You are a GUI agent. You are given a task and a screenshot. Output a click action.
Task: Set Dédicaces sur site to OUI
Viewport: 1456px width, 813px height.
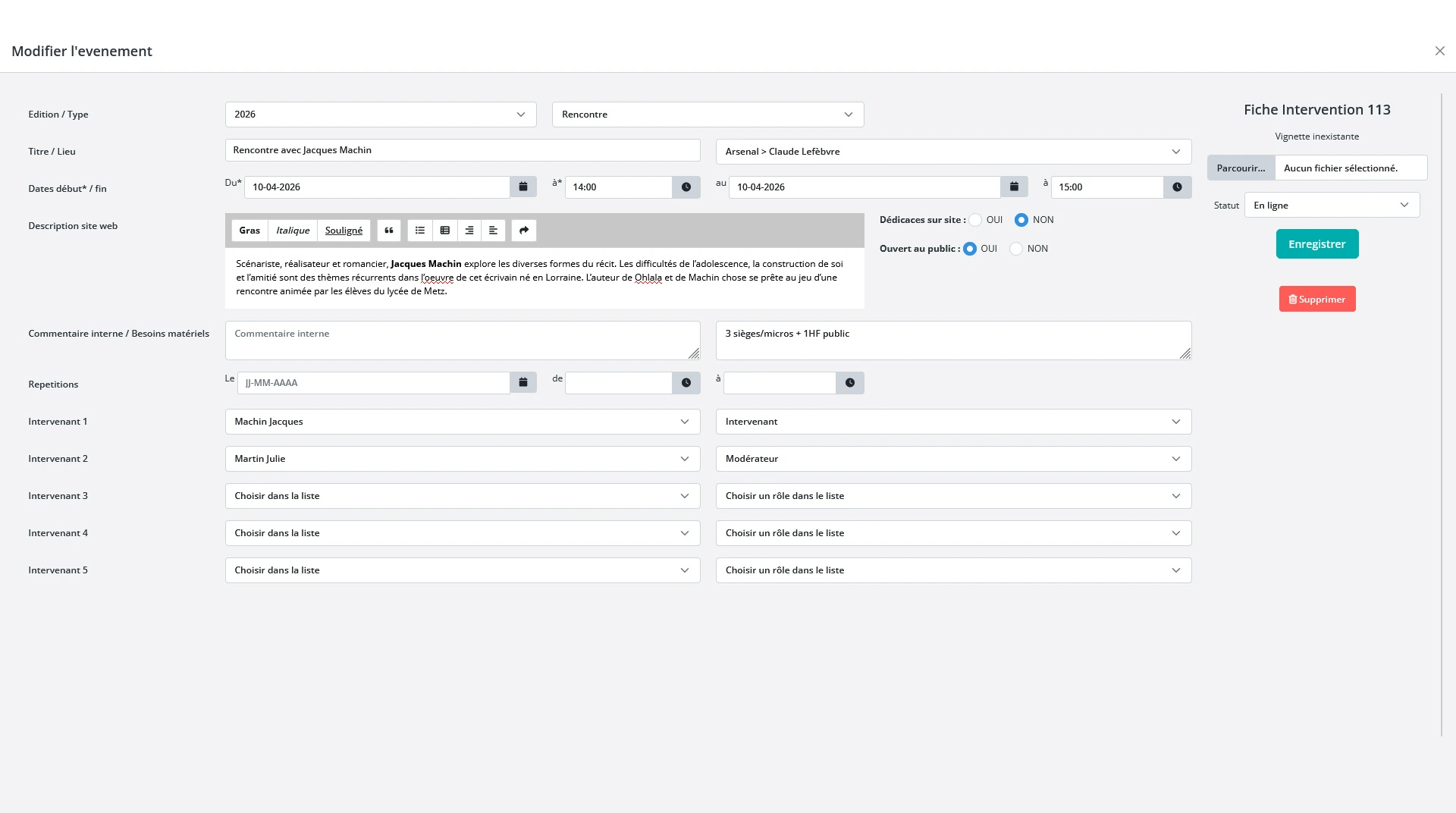tap(976, 220)
